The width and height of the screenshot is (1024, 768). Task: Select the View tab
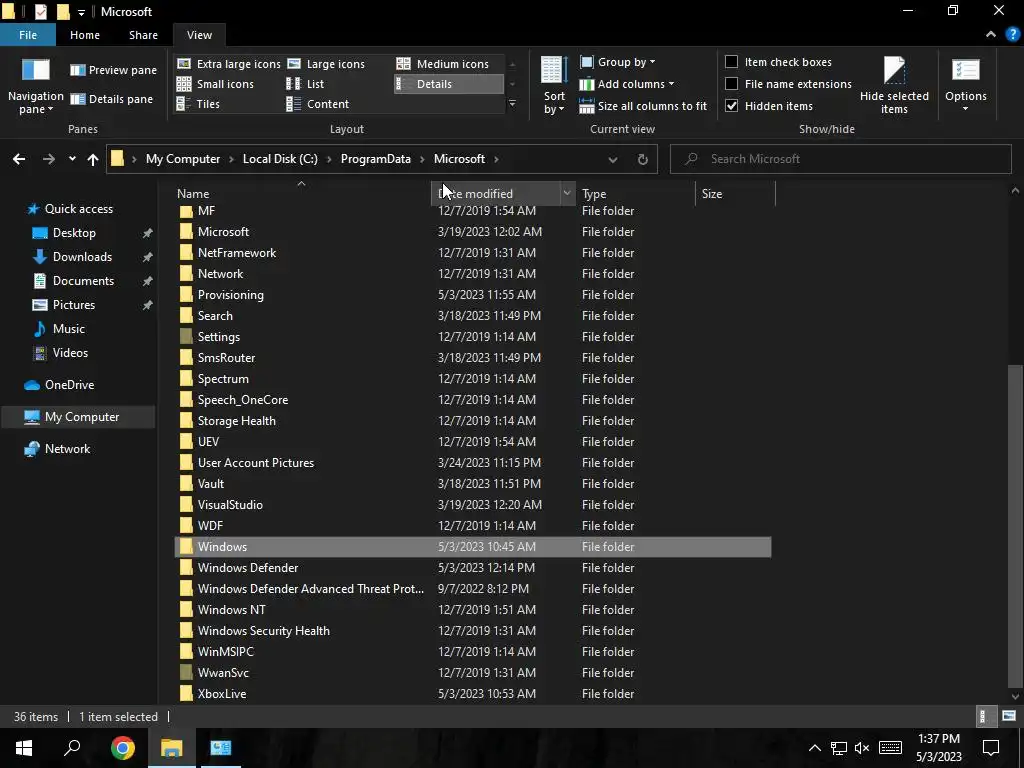point(199,35)
